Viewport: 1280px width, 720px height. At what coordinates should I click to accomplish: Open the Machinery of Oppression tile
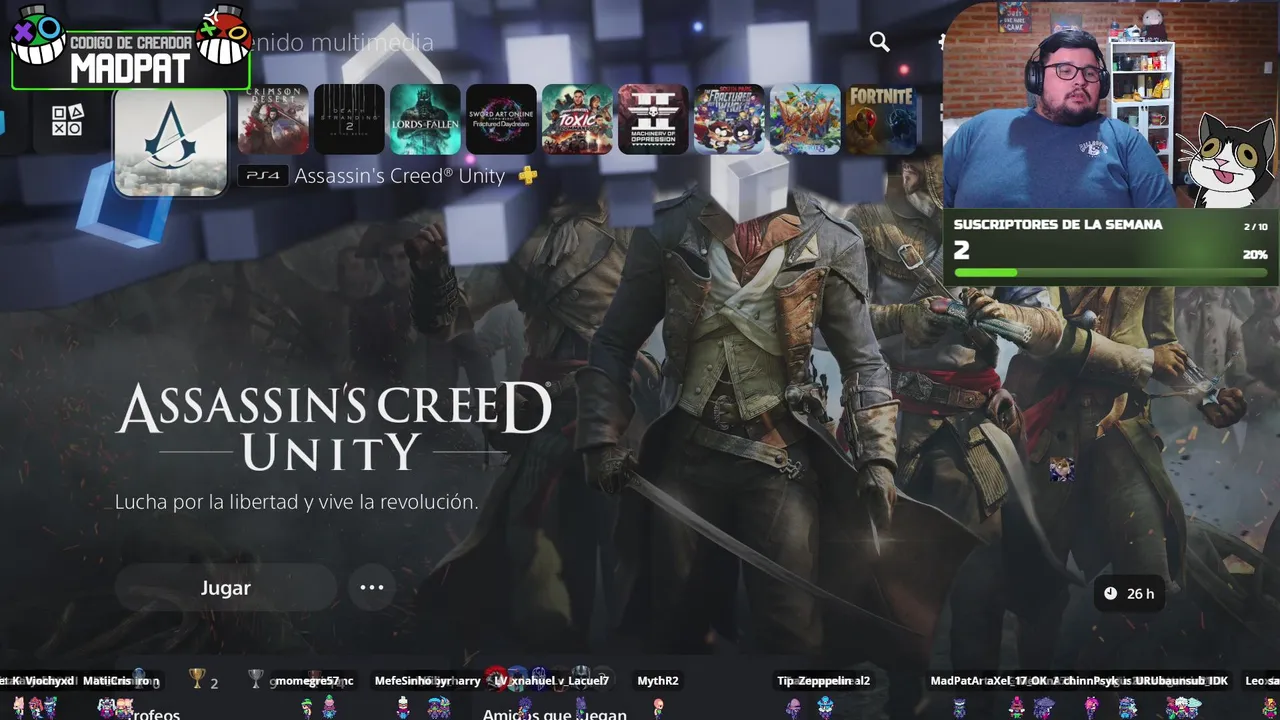point(653,119)
